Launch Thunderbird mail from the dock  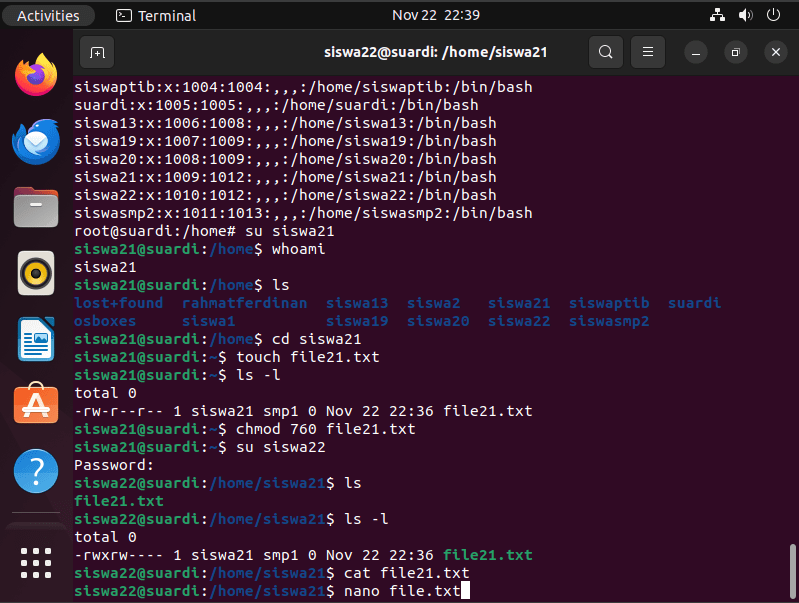pos(36,142)
